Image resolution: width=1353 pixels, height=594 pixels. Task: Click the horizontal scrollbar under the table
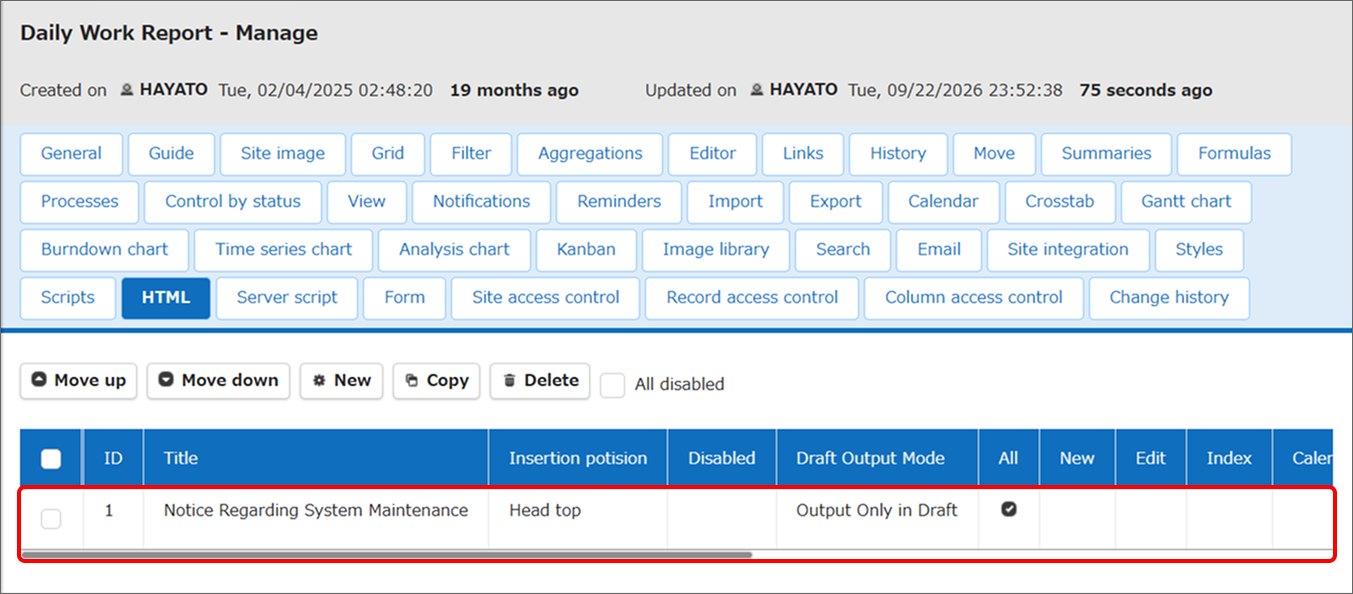(386, 553)
